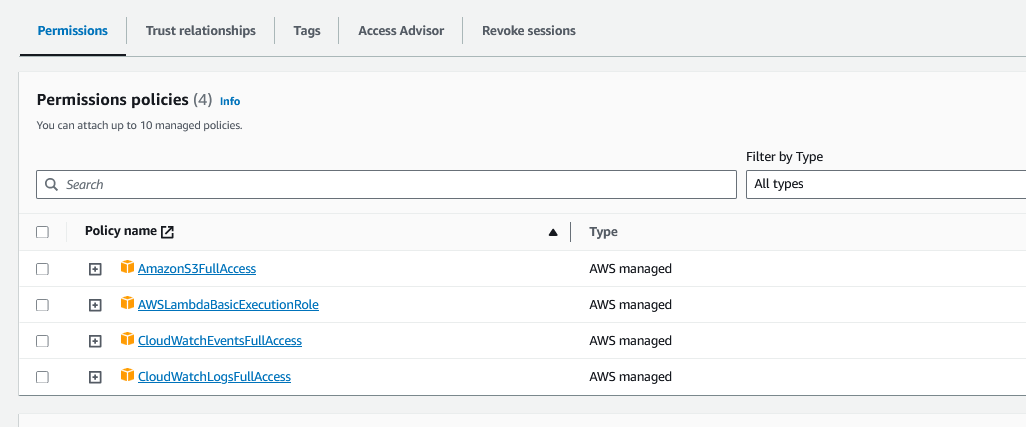The image size is (1026, 427).
Task: Click AWS managed type in AmazonS3FullAccess row
Action: [x=631, y=268]
